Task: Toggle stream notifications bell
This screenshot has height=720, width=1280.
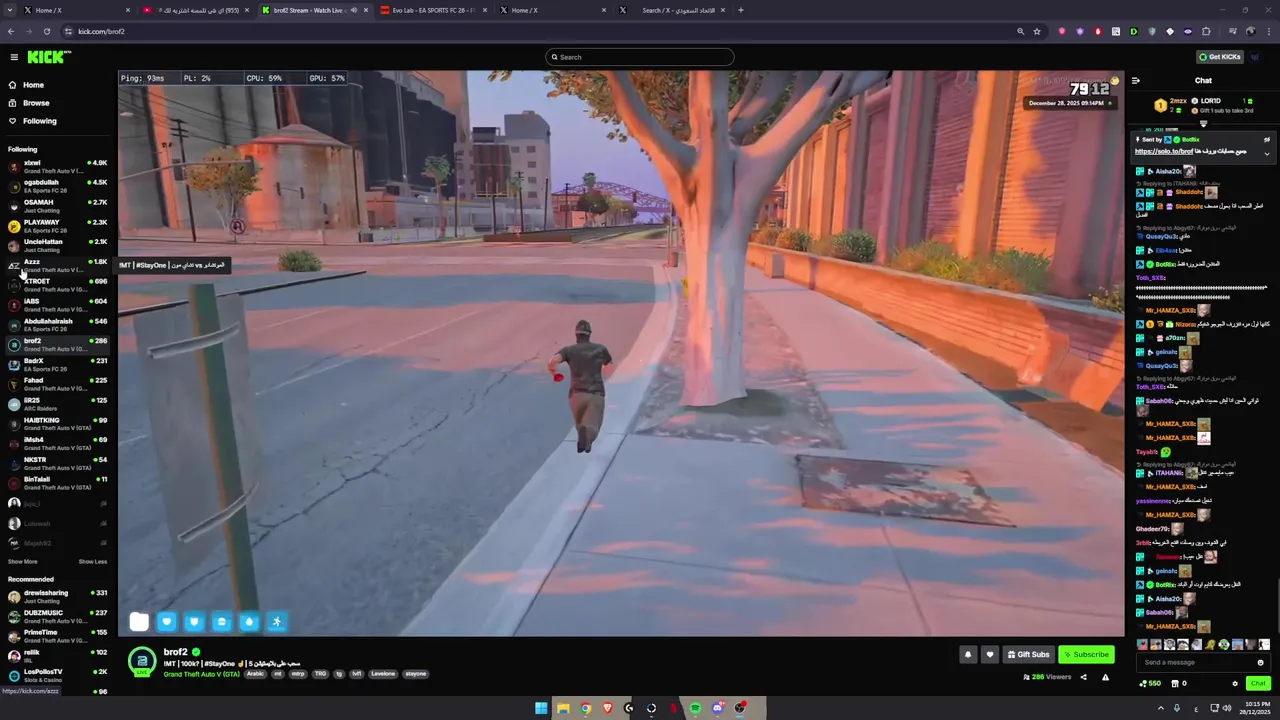Action: click(968, 655)
